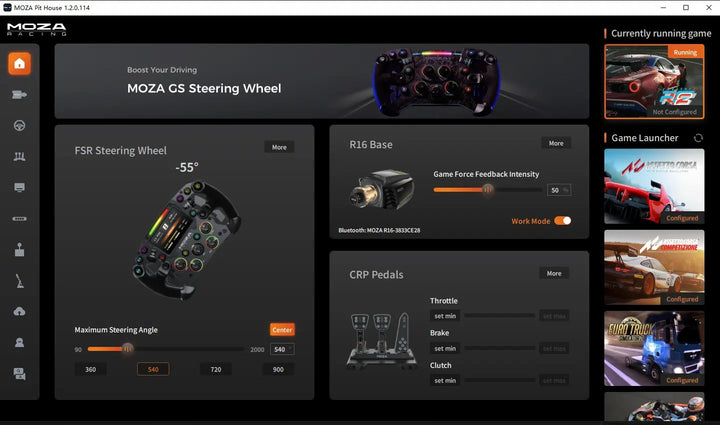Open the RPM light bar sidebar icon

click(x=19, y=218)
